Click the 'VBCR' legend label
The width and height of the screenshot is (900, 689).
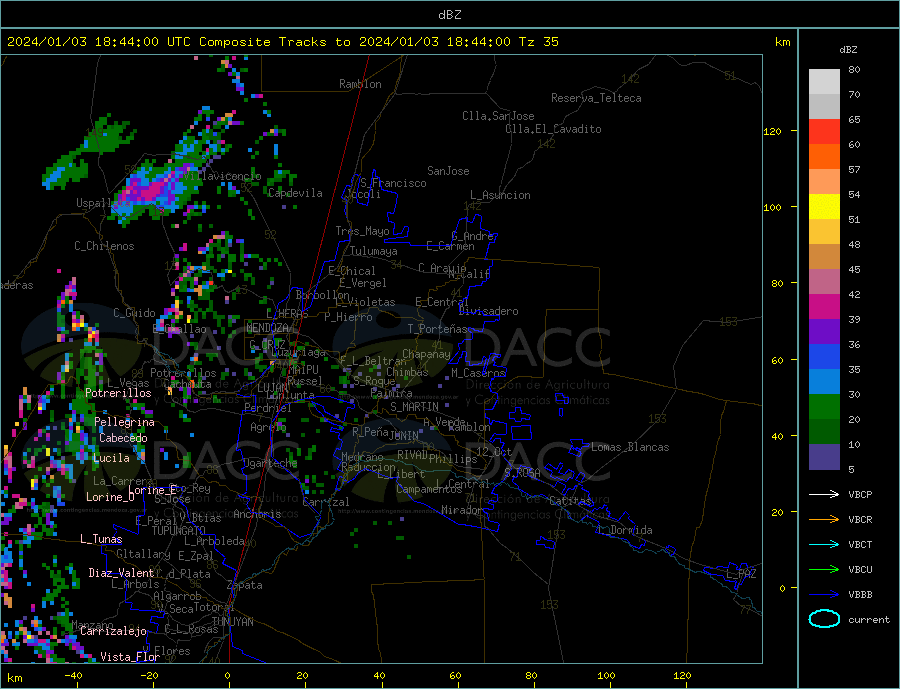pos(860,520)
